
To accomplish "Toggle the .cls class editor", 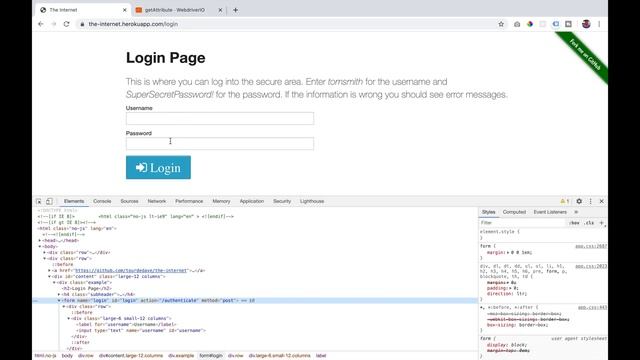I will [589, 223].
